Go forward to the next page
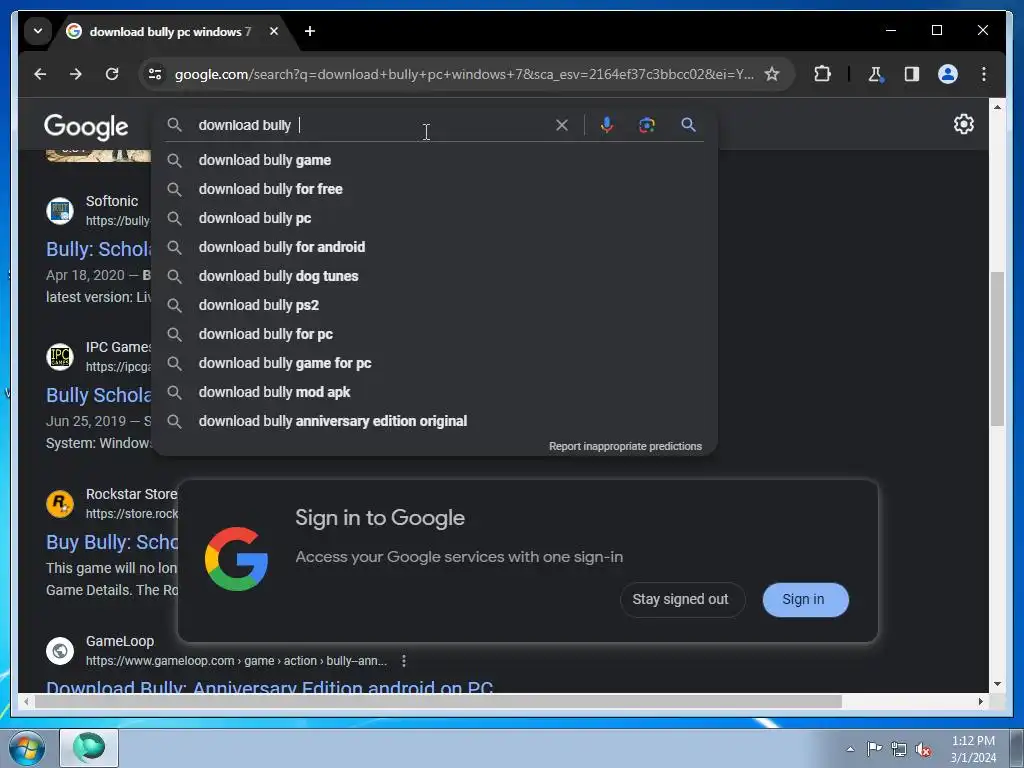 pos(76,74)
